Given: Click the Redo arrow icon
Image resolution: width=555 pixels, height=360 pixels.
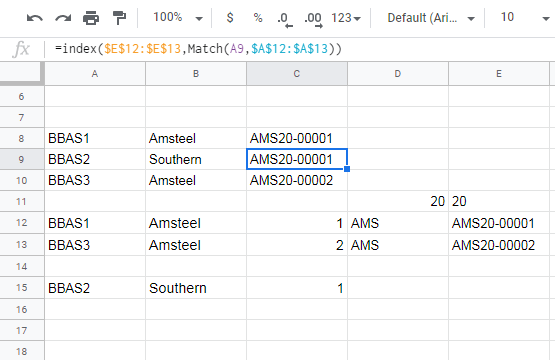Looking at the screenshot, I should pos(63,18).
